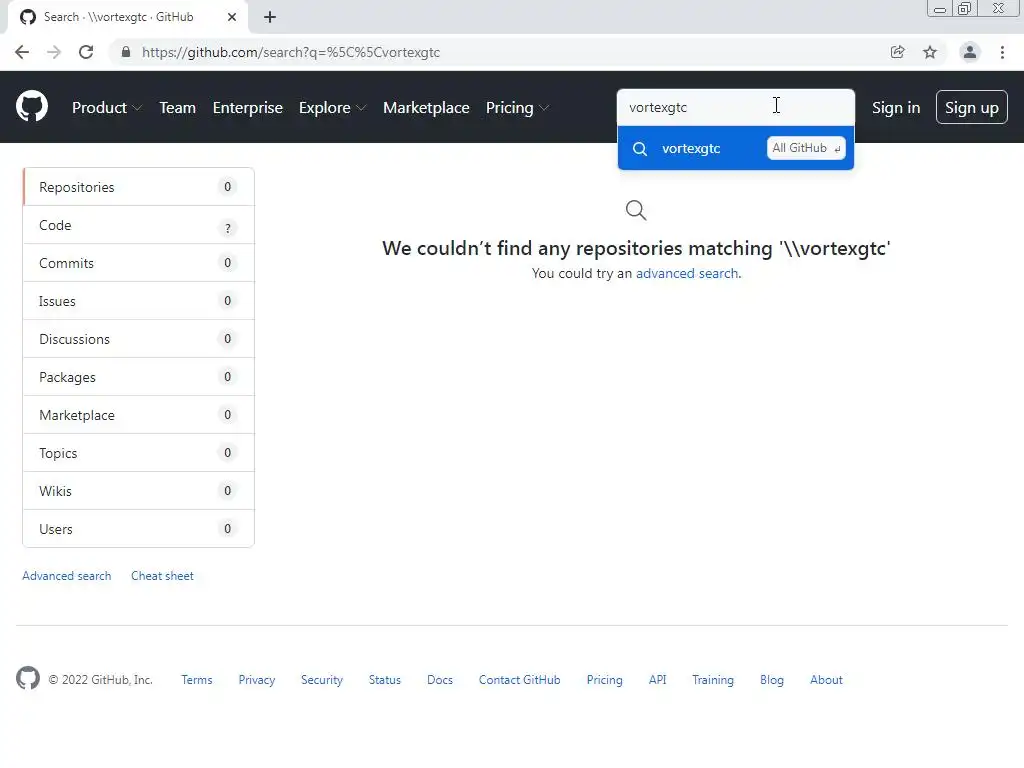The image size is (1024, 768).
Task: Open Security in footer
Action: (321, 679)
